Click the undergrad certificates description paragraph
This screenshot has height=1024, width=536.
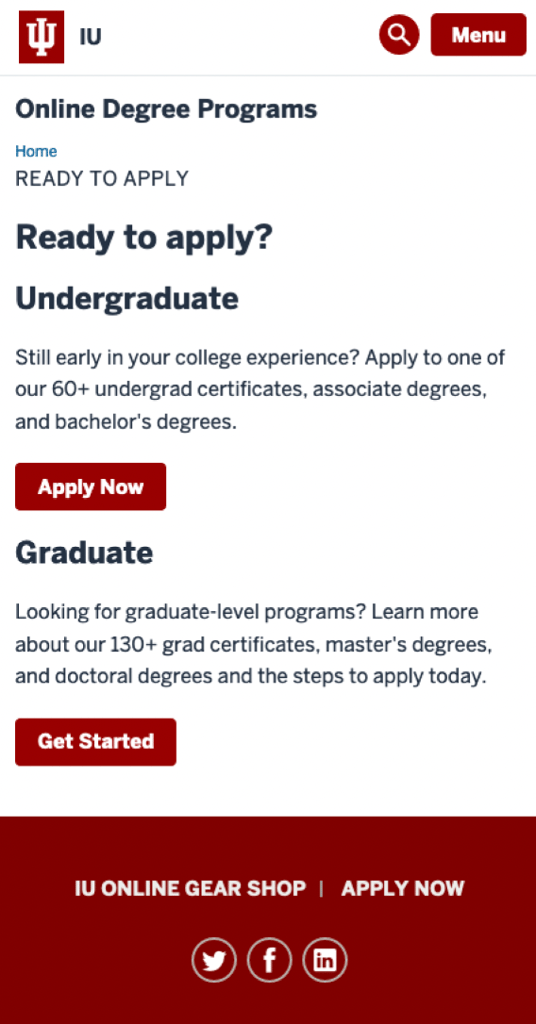pos(260,390)
